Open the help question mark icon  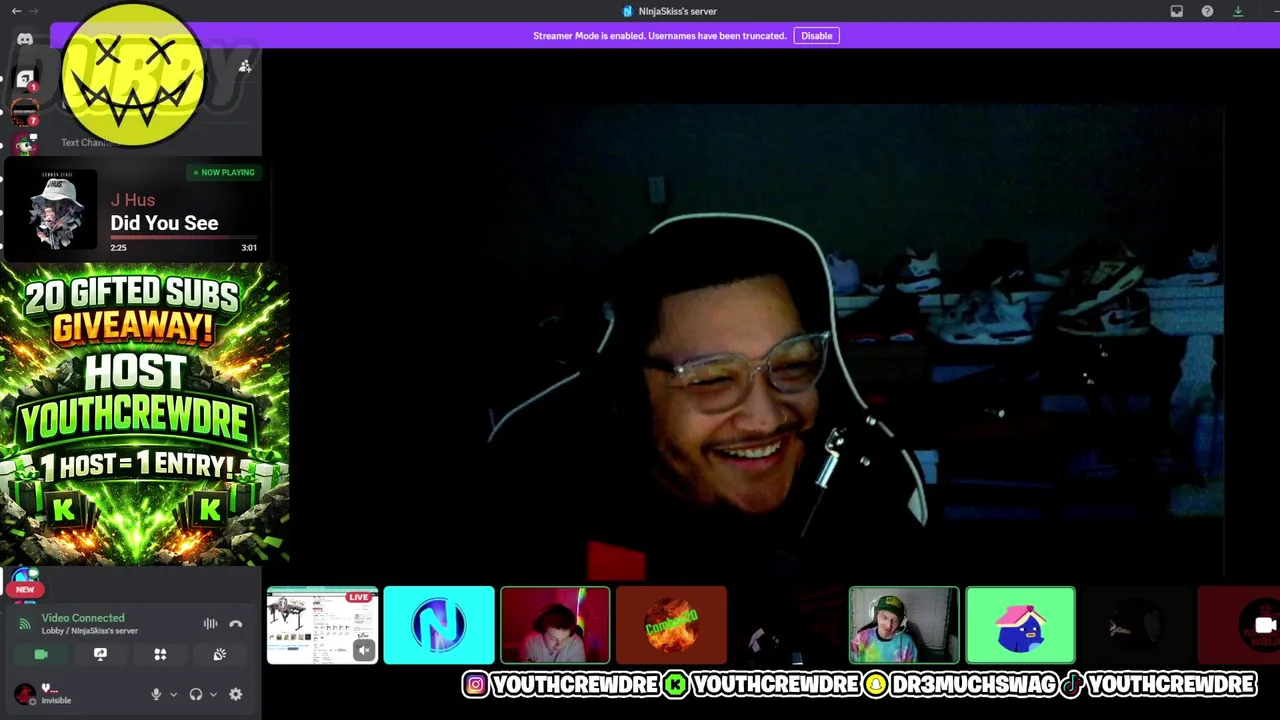[x=1207, y=11]
